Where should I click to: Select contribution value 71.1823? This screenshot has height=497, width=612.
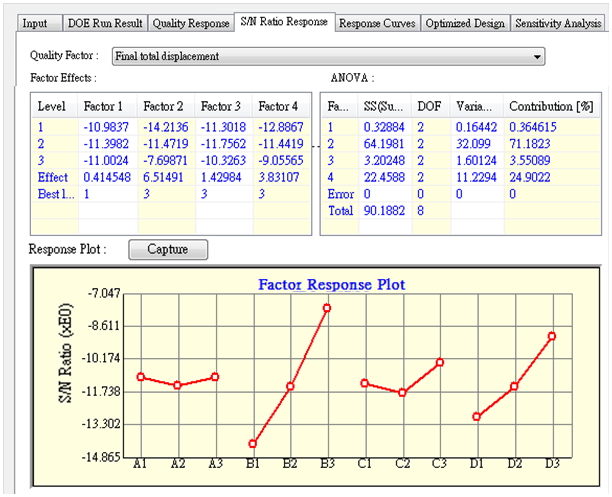click(x=530, y=144)
